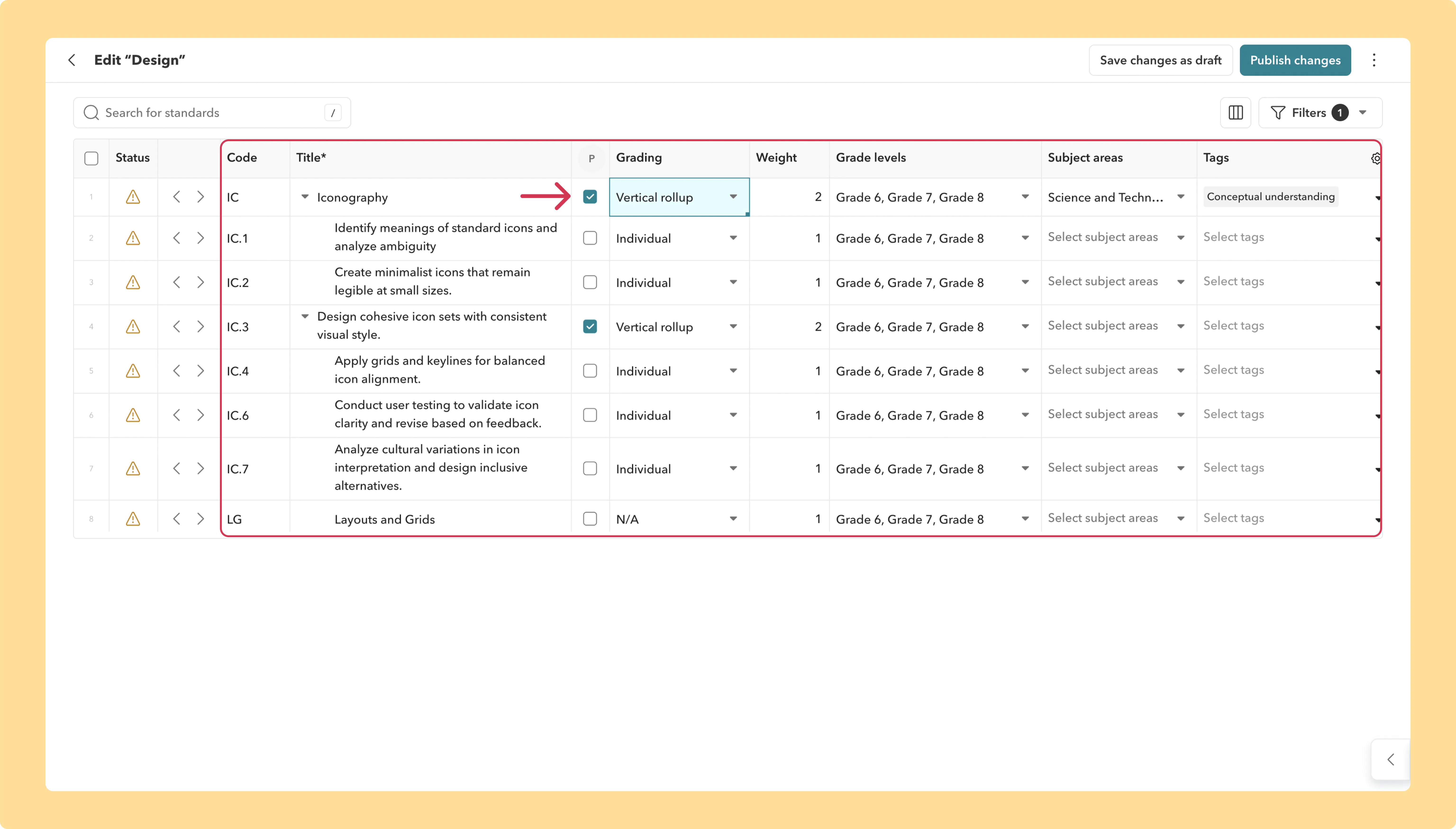Image resolution: width=1456 pixels, height=829 pixels.
Task: Click the Title column header
Action: click(311, 158)
